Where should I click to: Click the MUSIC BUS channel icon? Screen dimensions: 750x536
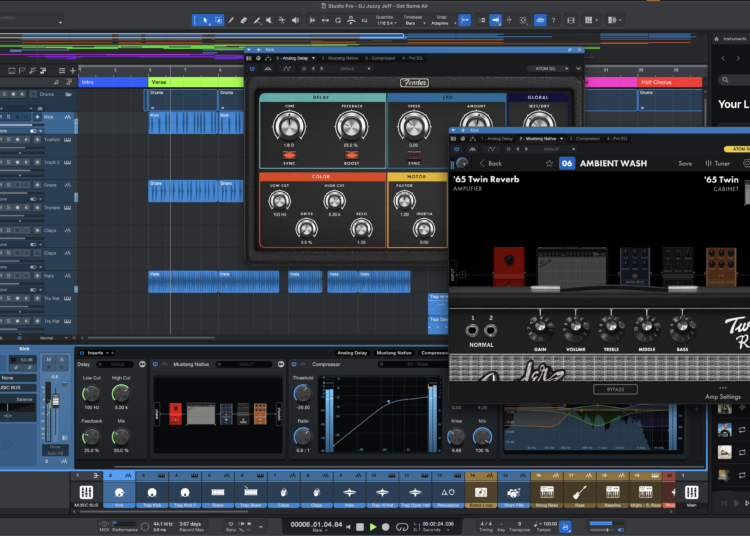[86, 492]
